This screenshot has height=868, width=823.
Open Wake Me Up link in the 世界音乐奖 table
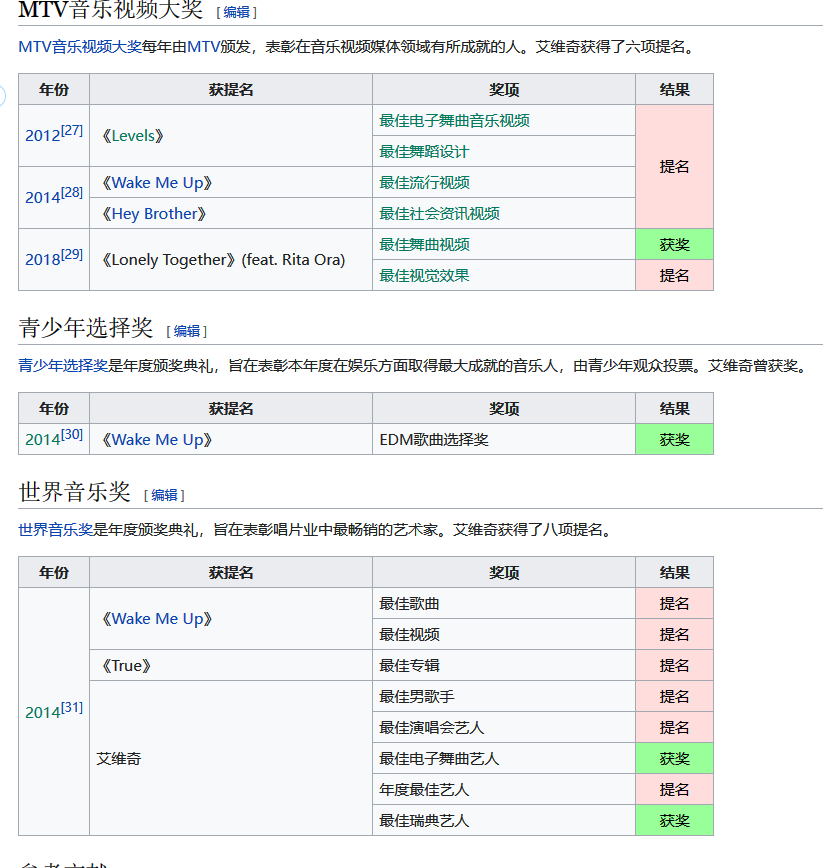pyautogui.click(x=157, y=618)
